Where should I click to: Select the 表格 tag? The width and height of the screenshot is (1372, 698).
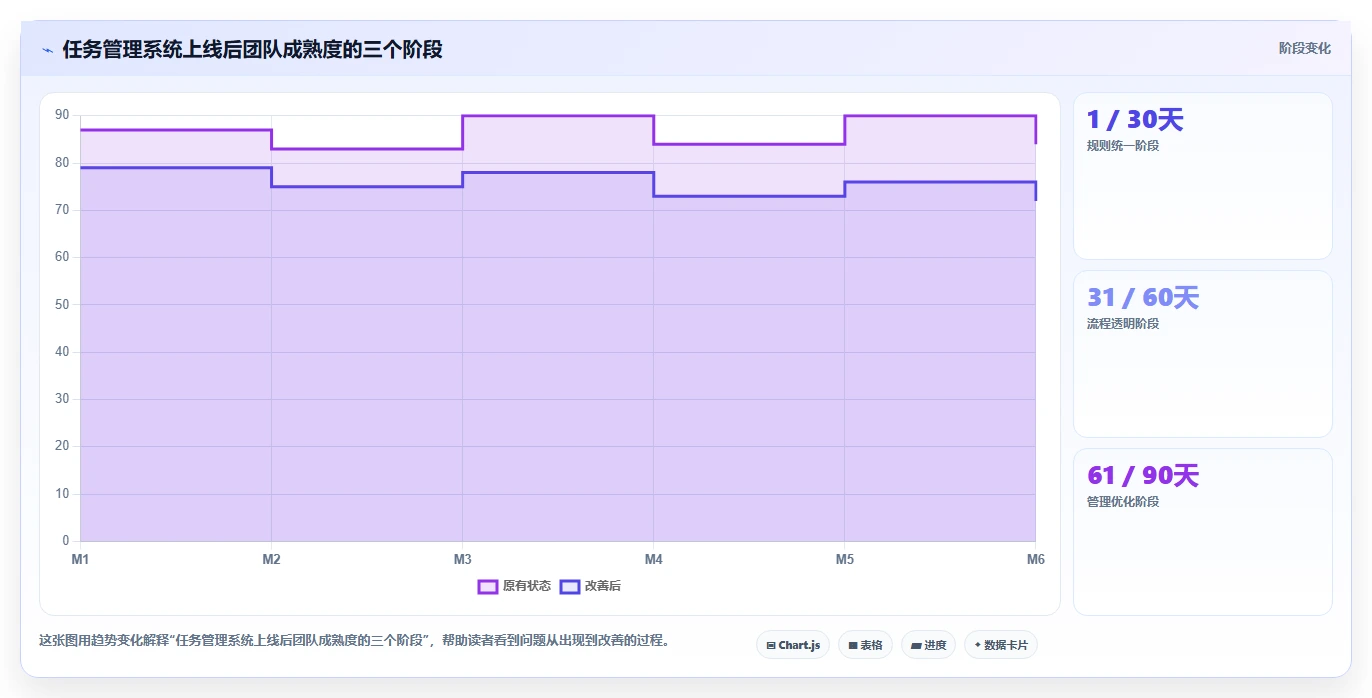click(x=865, y=645)
